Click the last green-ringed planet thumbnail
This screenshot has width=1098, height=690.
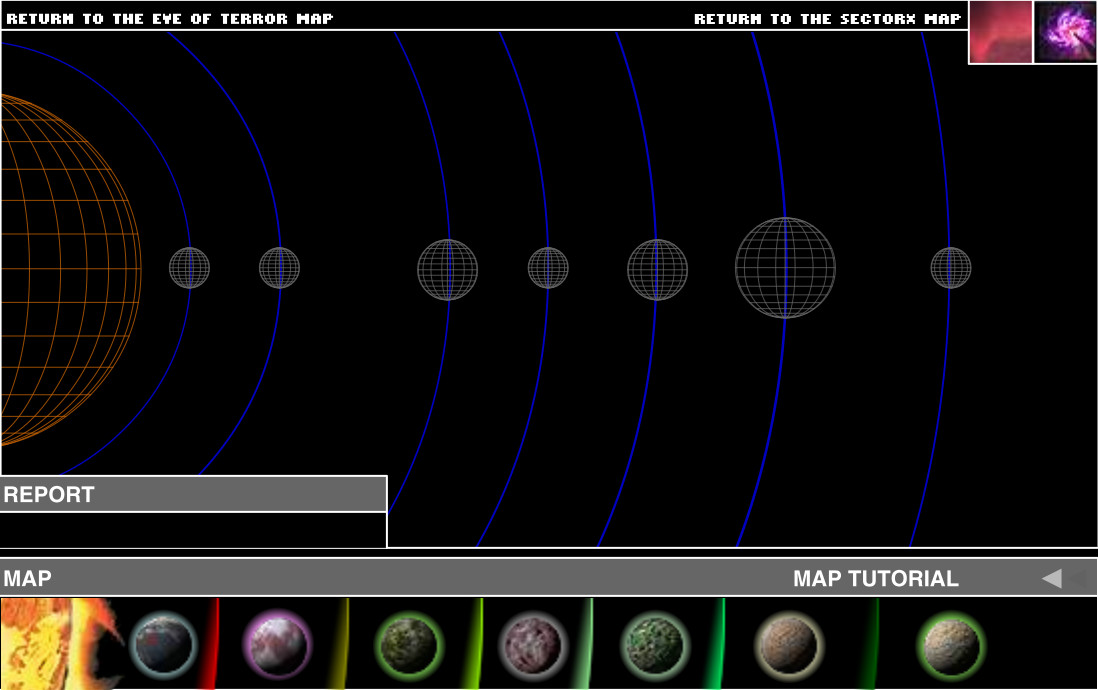point(952,643)
